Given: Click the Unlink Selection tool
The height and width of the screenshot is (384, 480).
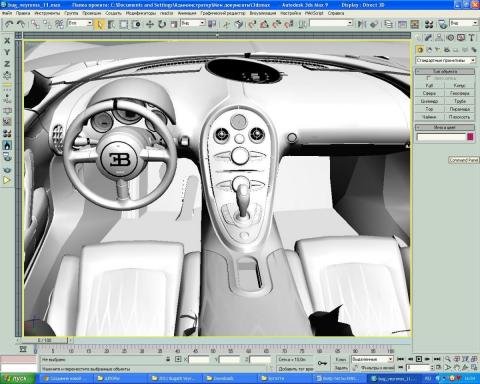Looking at the screenshot, I should [47, 24].
